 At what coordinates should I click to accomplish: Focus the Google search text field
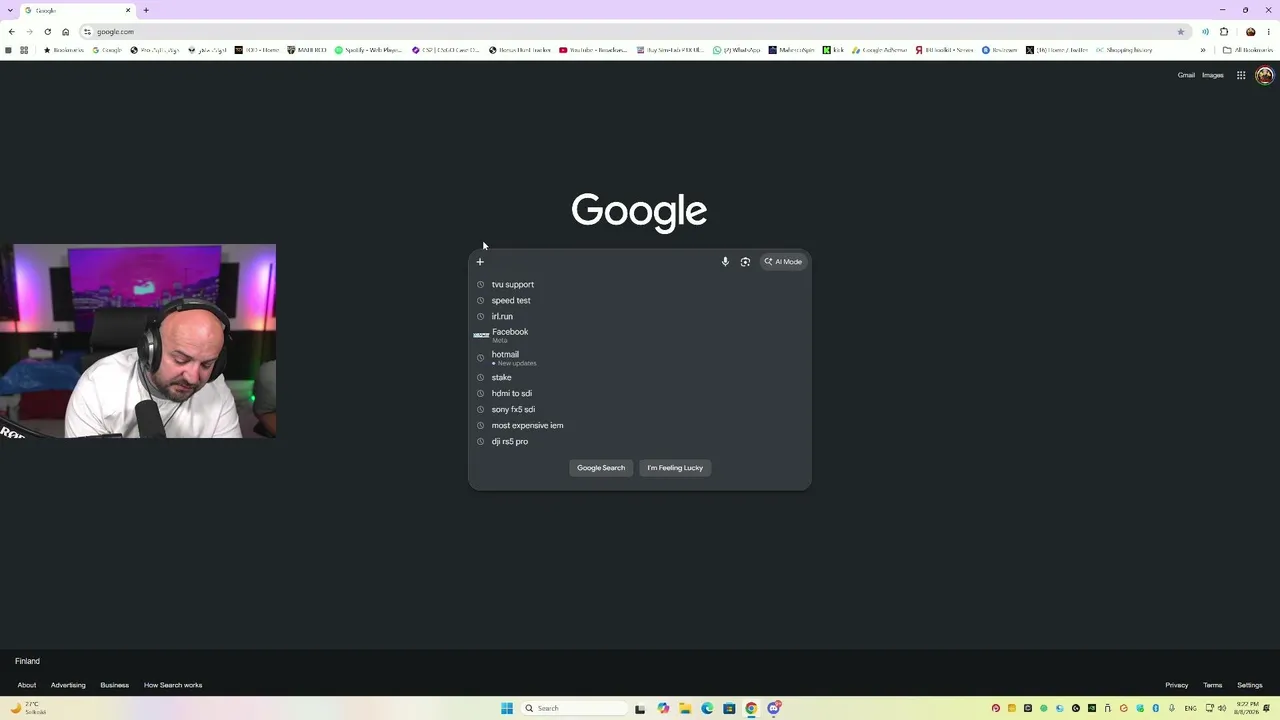603,262
